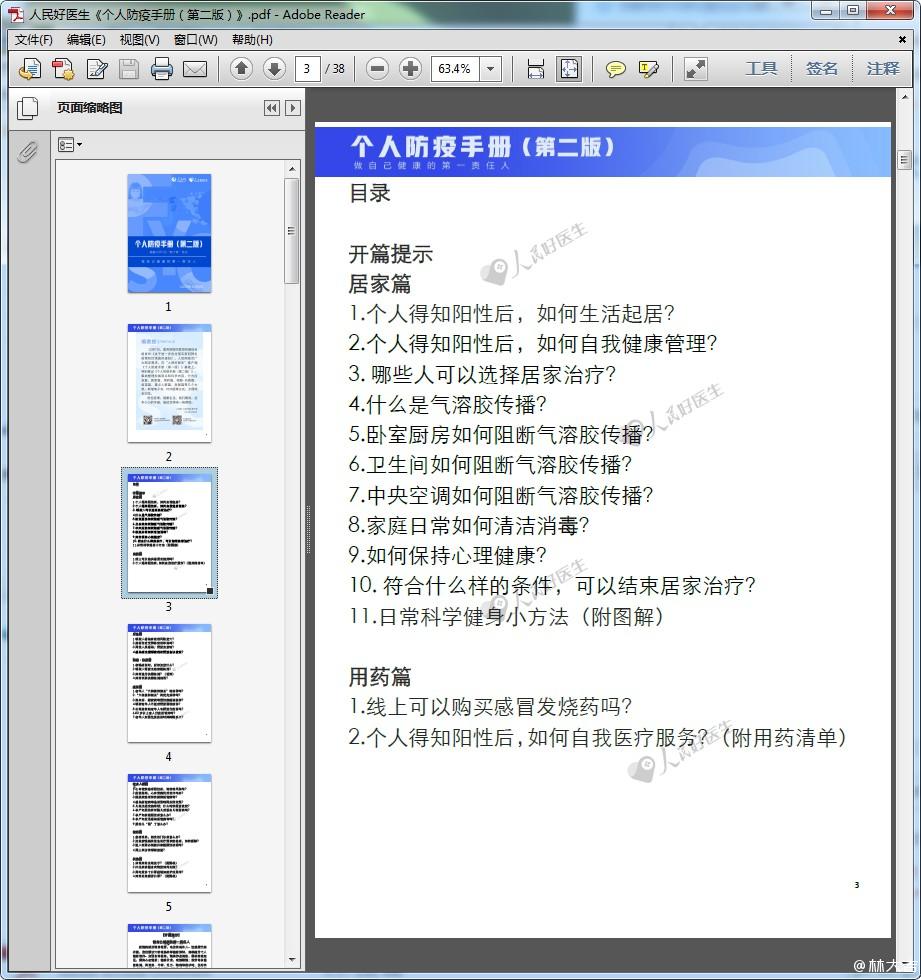This screenshot has height=980, width=921.
Task: Open thumbnail panel options dropdown
Action: (x=69, y=145)
